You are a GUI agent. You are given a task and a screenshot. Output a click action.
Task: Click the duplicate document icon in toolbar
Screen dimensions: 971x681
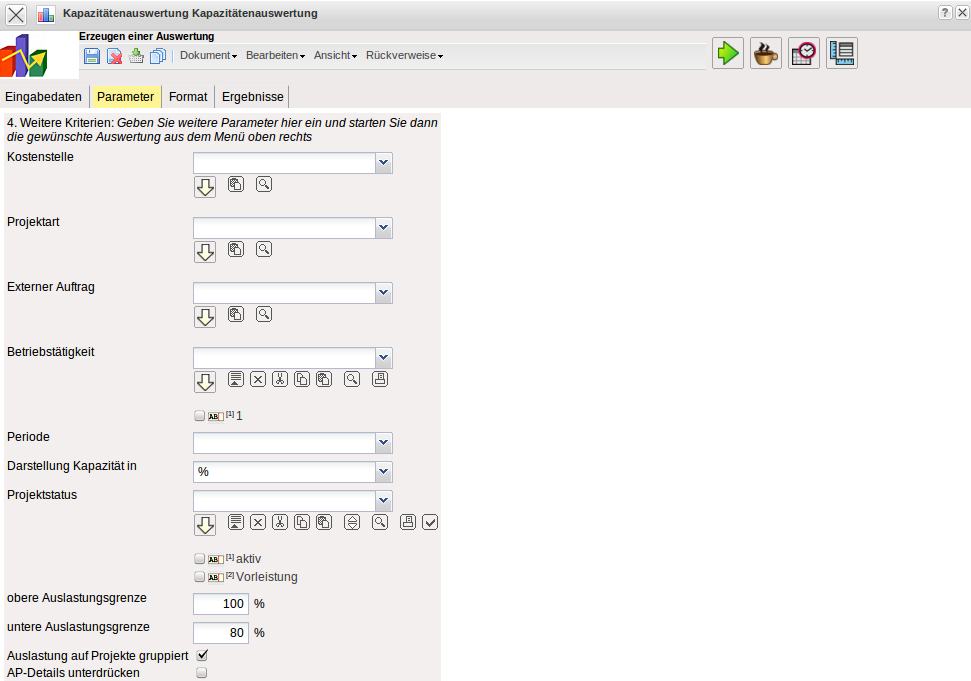click(158, 56)
